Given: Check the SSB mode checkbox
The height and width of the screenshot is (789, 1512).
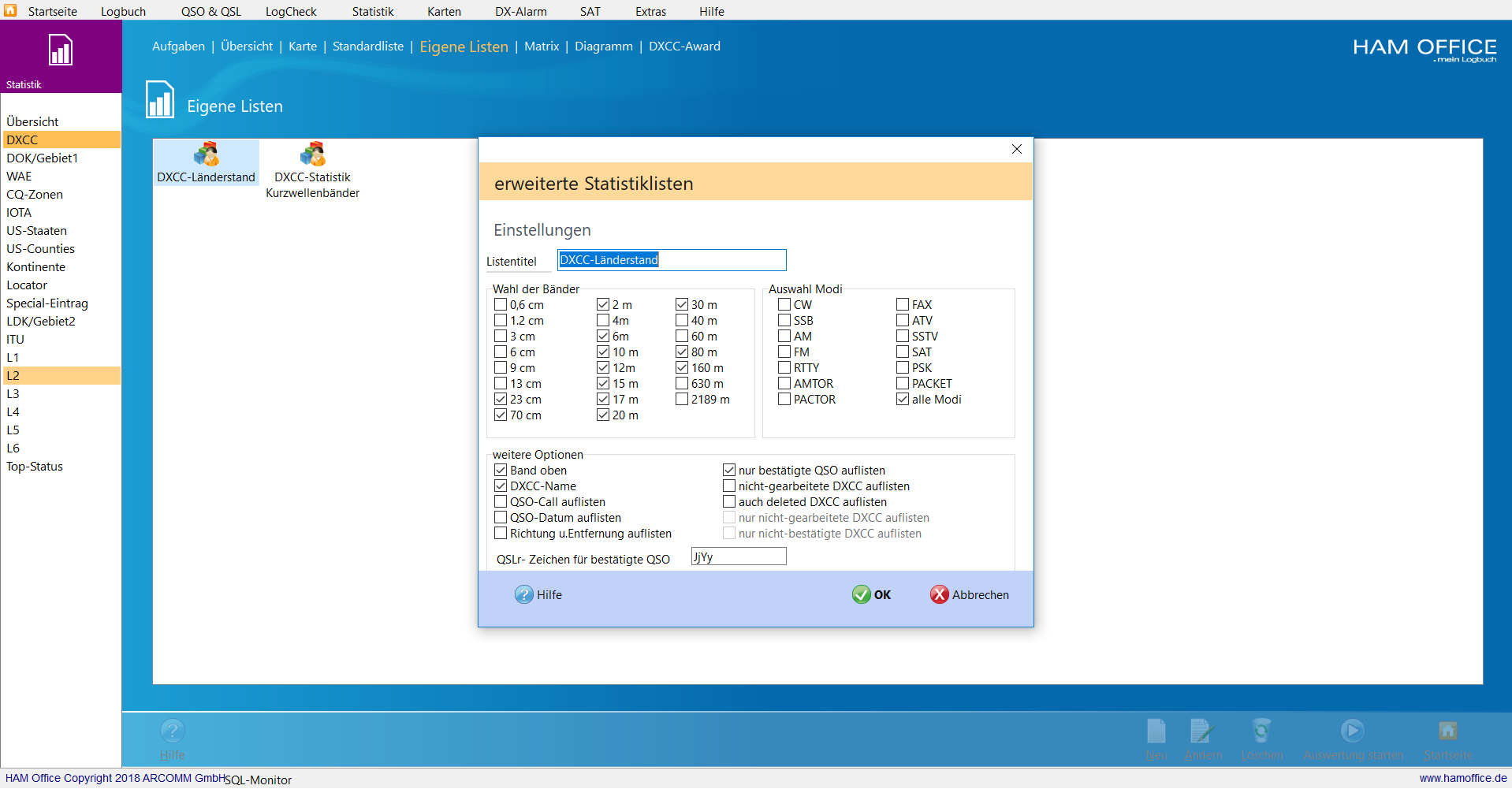Looking at the screenshot, I should click(x=784, y=320).
